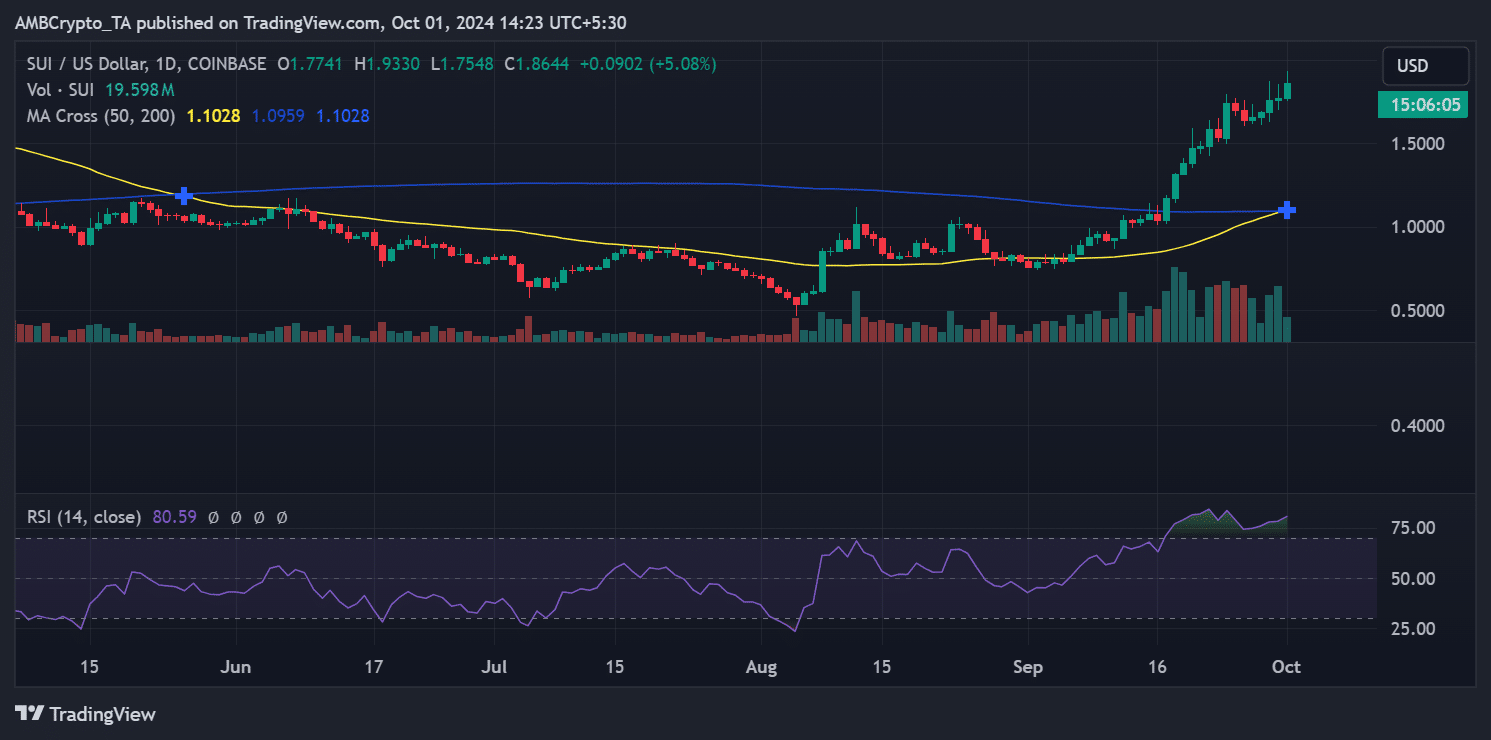Click the low price L1.7548

tap(462, 64)
